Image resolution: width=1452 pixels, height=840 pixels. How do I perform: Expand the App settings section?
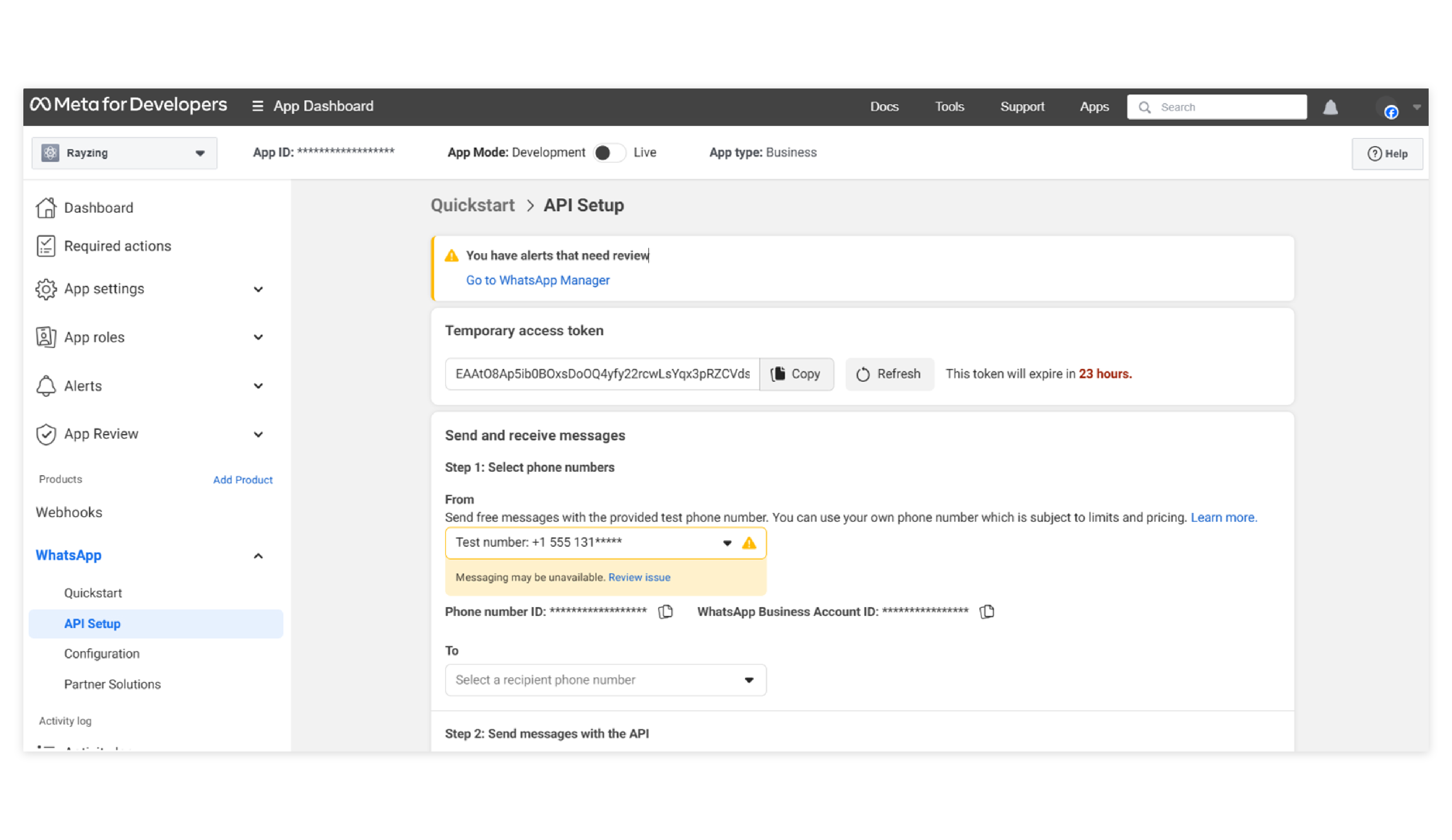point(258,289)
